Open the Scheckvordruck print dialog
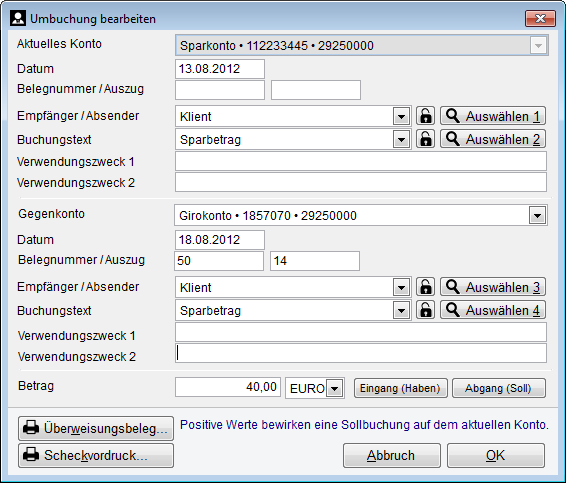Viewport: 566px width, 483px height. pyautogui.click(x=96, y=456)
